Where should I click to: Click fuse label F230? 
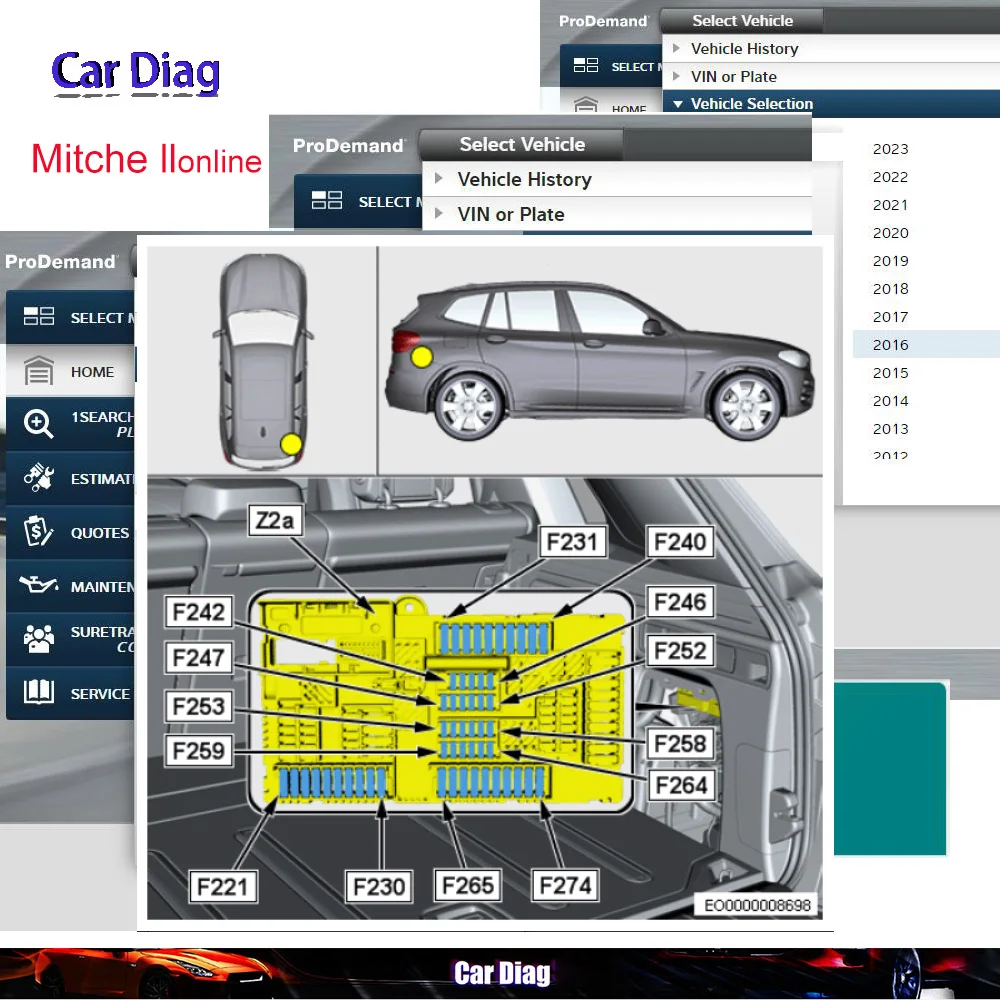[x=379, y=886]
